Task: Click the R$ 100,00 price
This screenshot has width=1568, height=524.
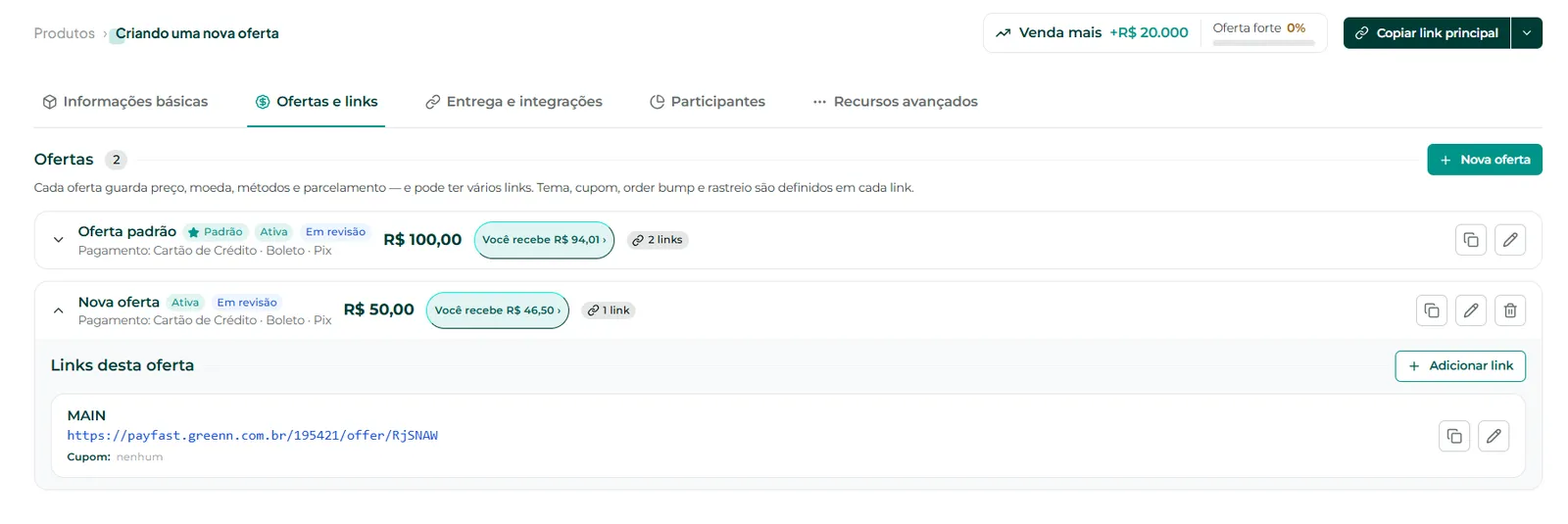Action: click(422, 240)
